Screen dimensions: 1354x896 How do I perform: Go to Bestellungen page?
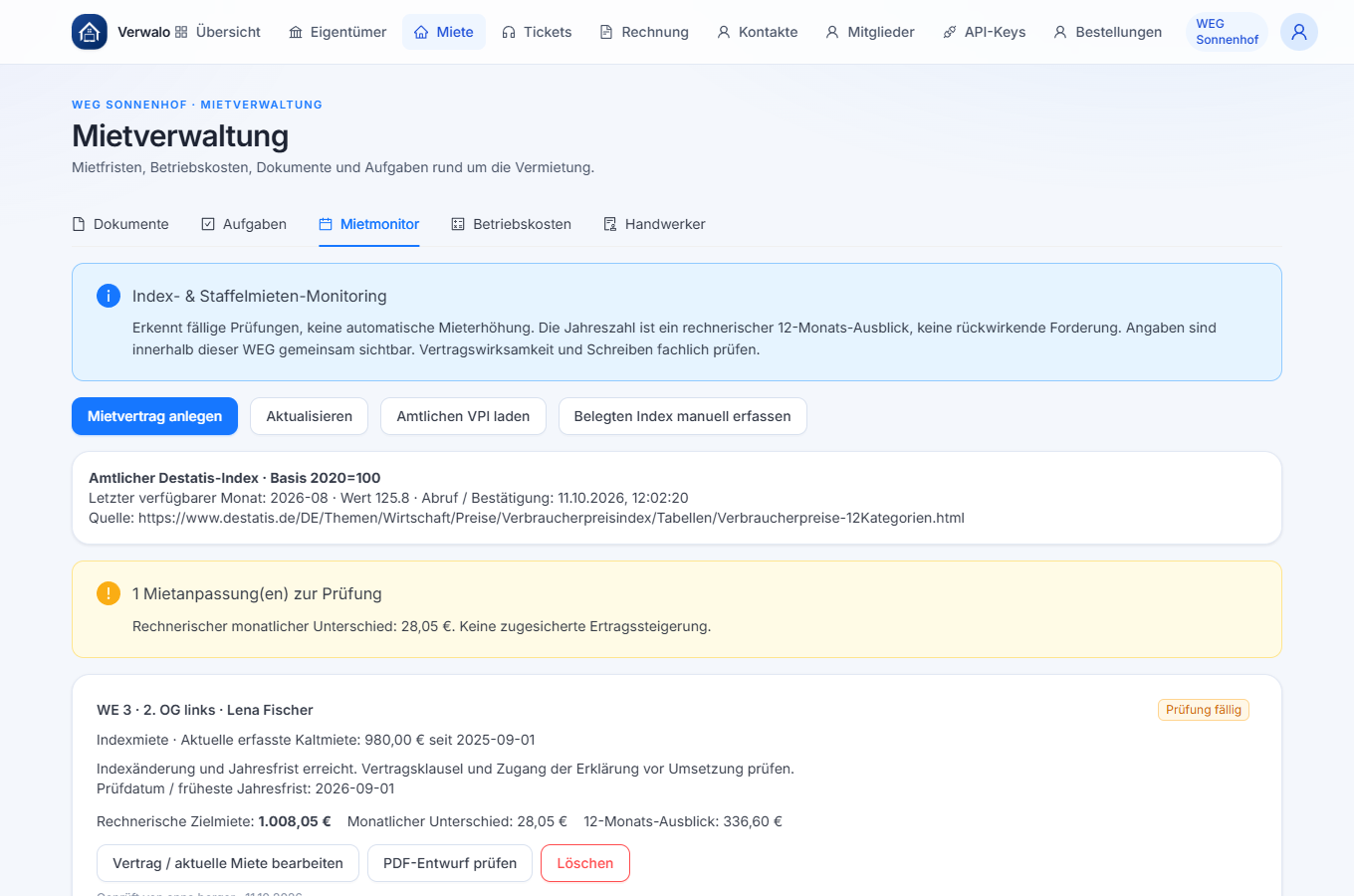point(1108,32)
